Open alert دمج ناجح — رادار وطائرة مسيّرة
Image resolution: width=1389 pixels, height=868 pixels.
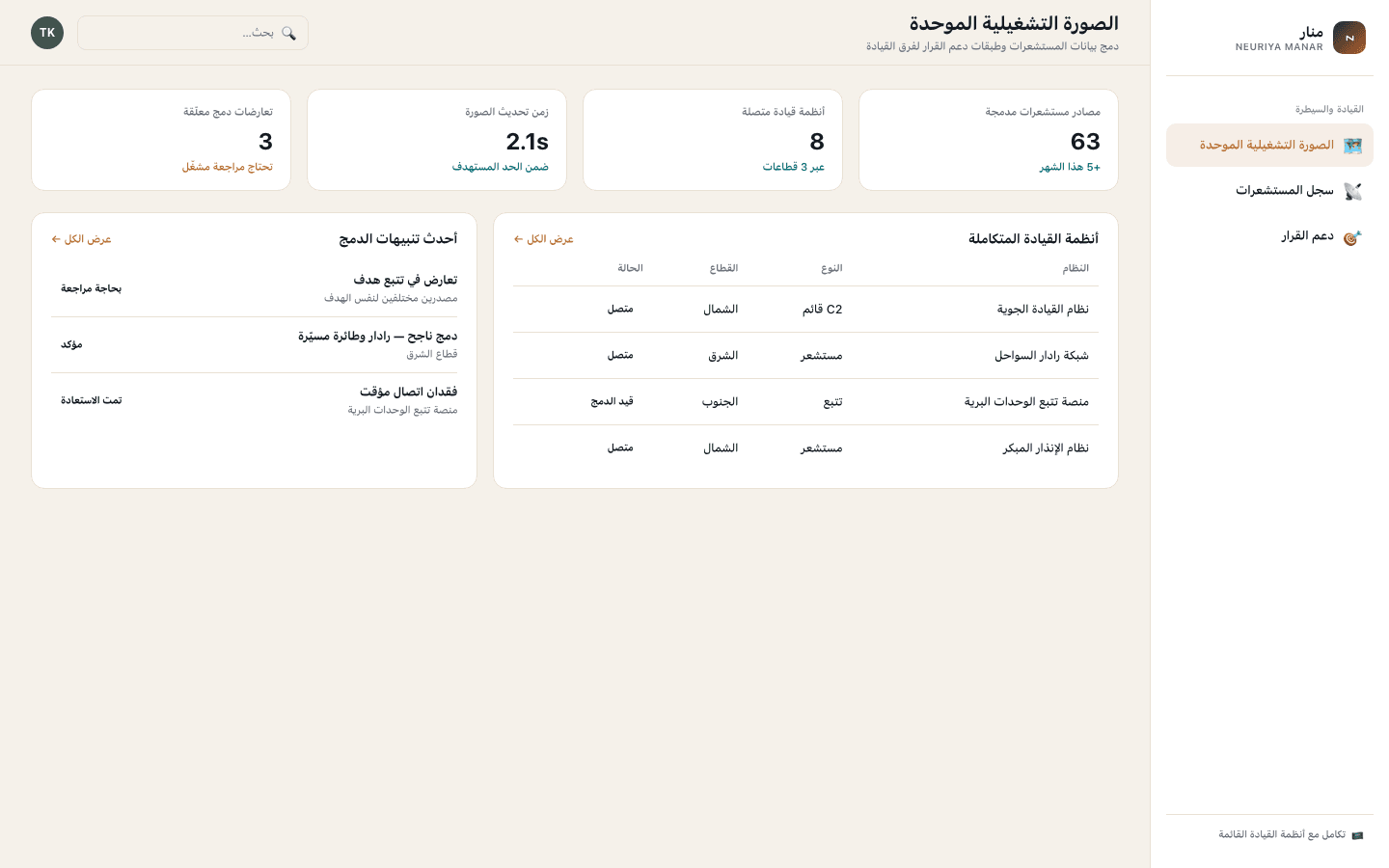pos(255,344)
